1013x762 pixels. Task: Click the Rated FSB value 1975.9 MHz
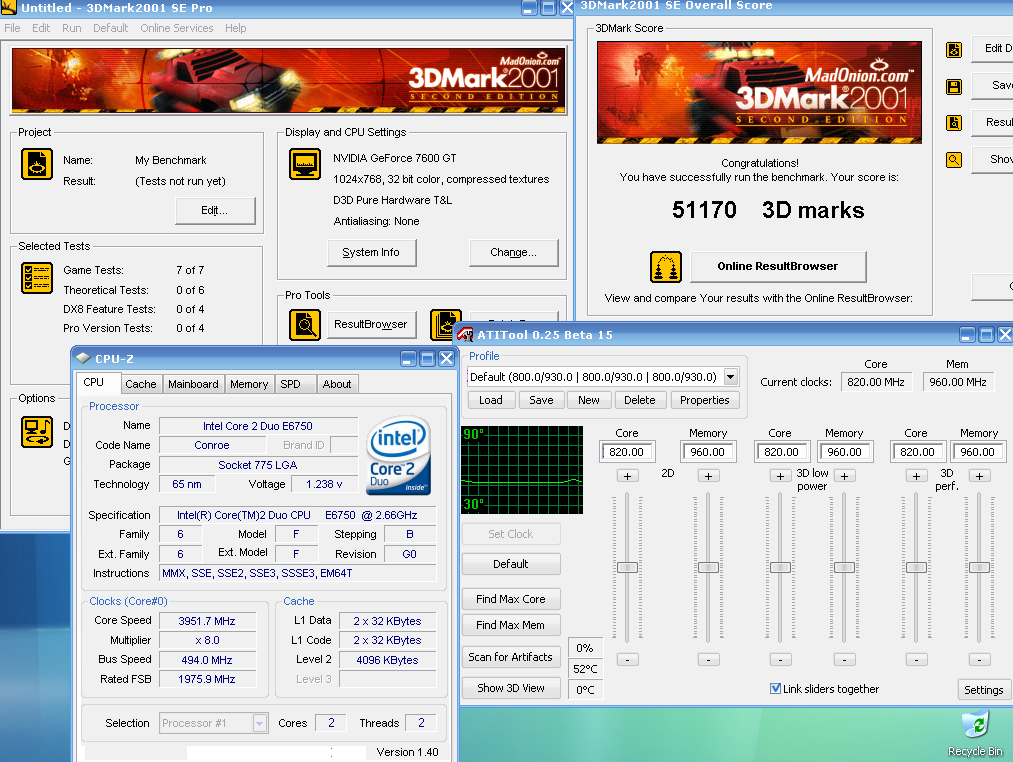(207, 679)
